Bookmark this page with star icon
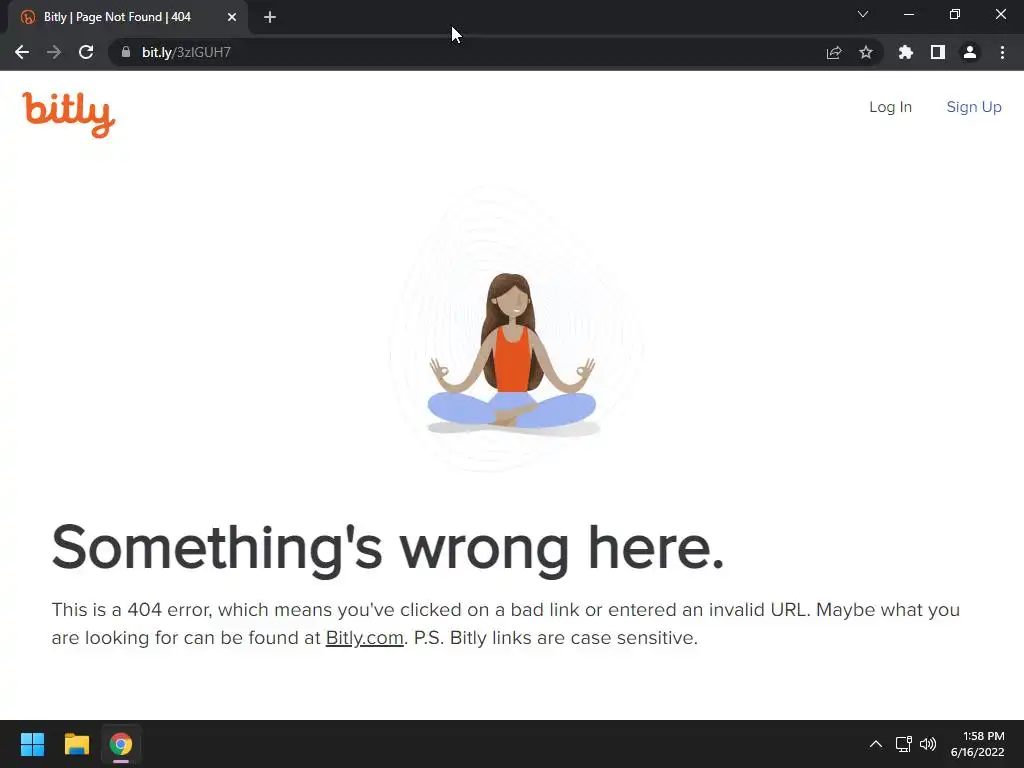Viewport: 1024px width, 768px height. (x=865, y=52)
